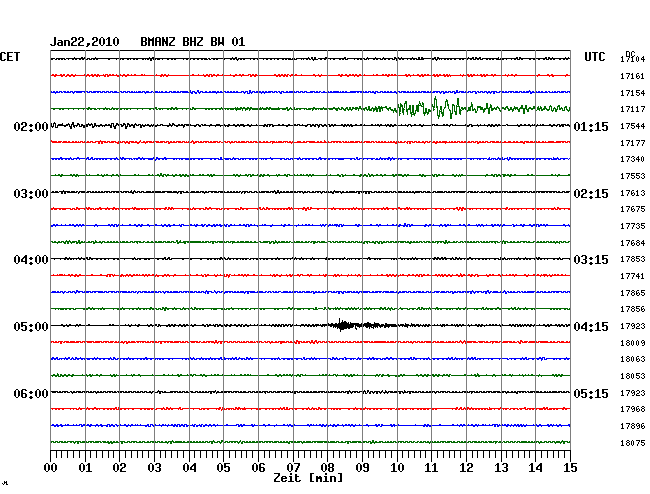The width and height of the screenshot is (650, 494).
Task: Click the 05:15 UTC time label
Action: point(591,393)
